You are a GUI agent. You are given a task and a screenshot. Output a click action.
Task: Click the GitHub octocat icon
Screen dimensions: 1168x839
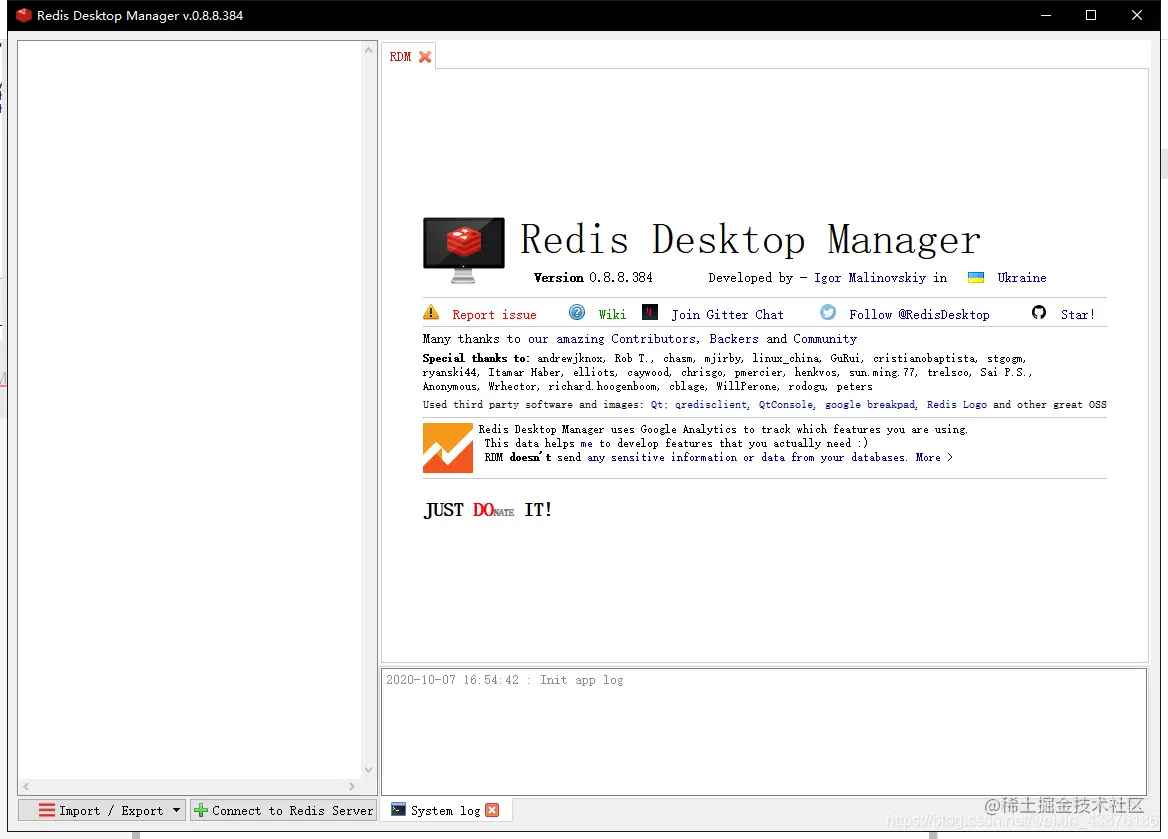[1038, 312]
